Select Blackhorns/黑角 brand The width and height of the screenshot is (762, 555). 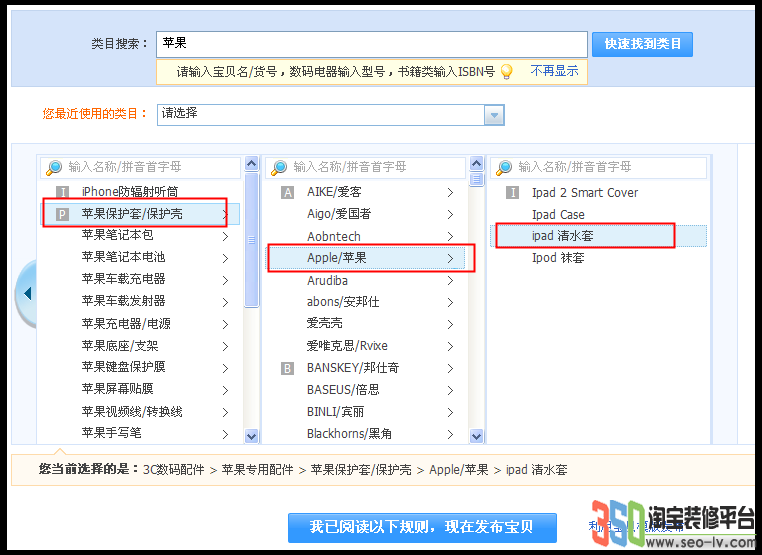349,434
